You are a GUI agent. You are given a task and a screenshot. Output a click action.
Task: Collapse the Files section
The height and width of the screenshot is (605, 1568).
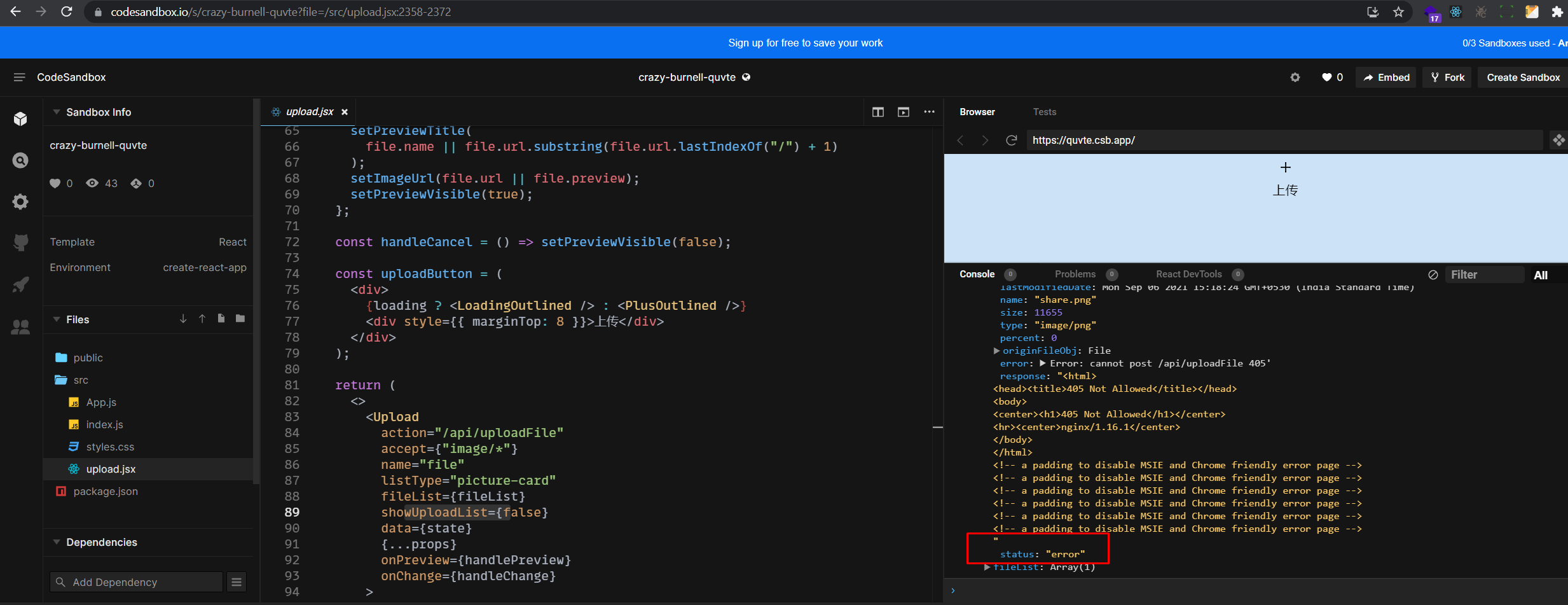(x=57, y=319)
